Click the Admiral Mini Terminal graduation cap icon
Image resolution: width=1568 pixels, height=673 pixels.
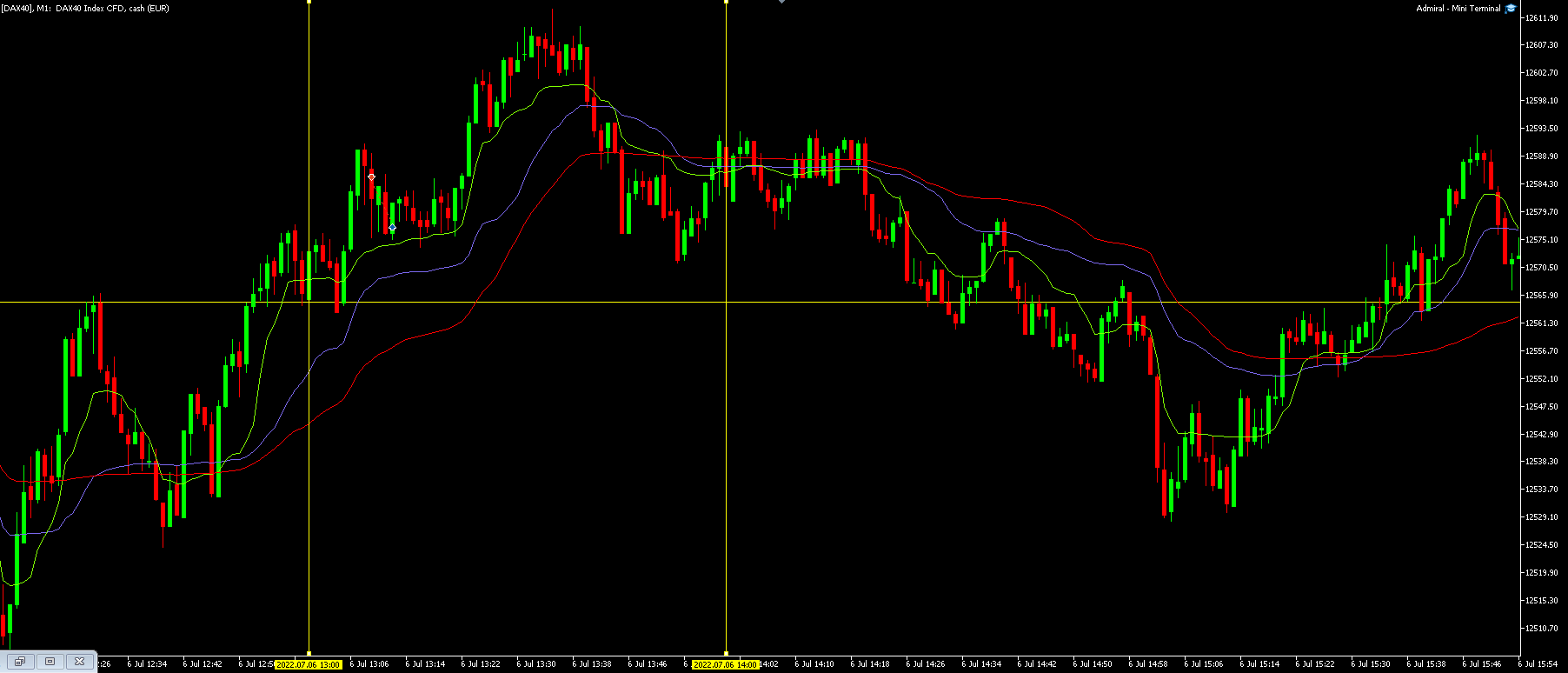tap(1511, 9)
